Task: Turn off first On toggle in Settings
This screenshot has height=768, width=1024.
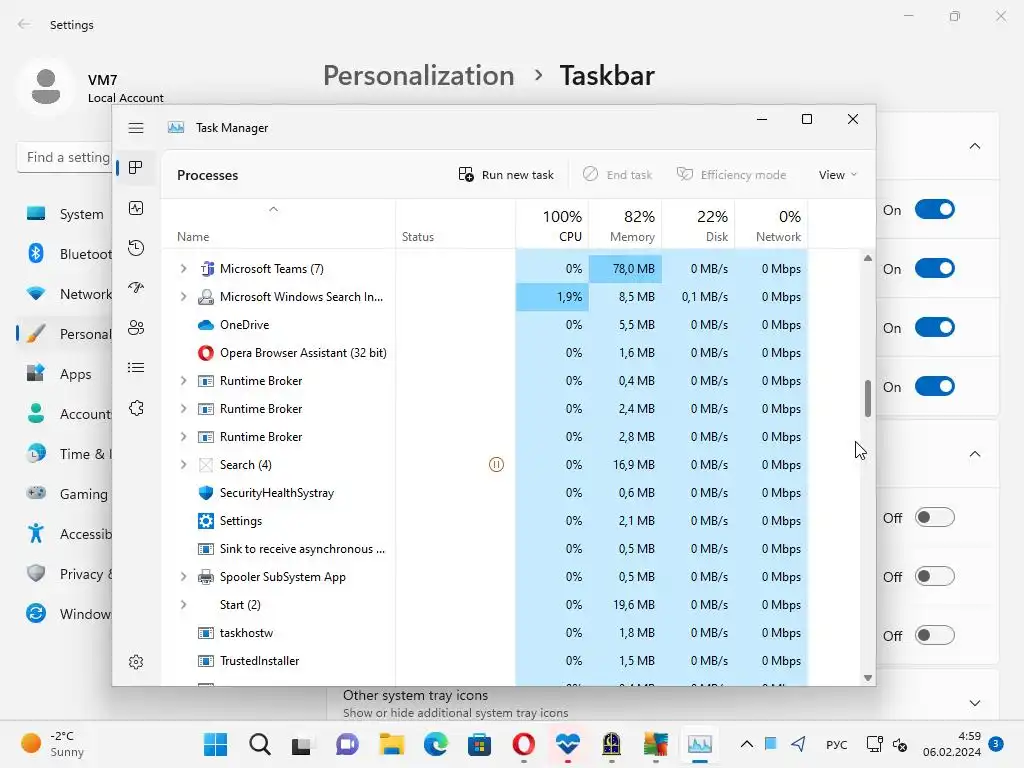Action: 935,210
